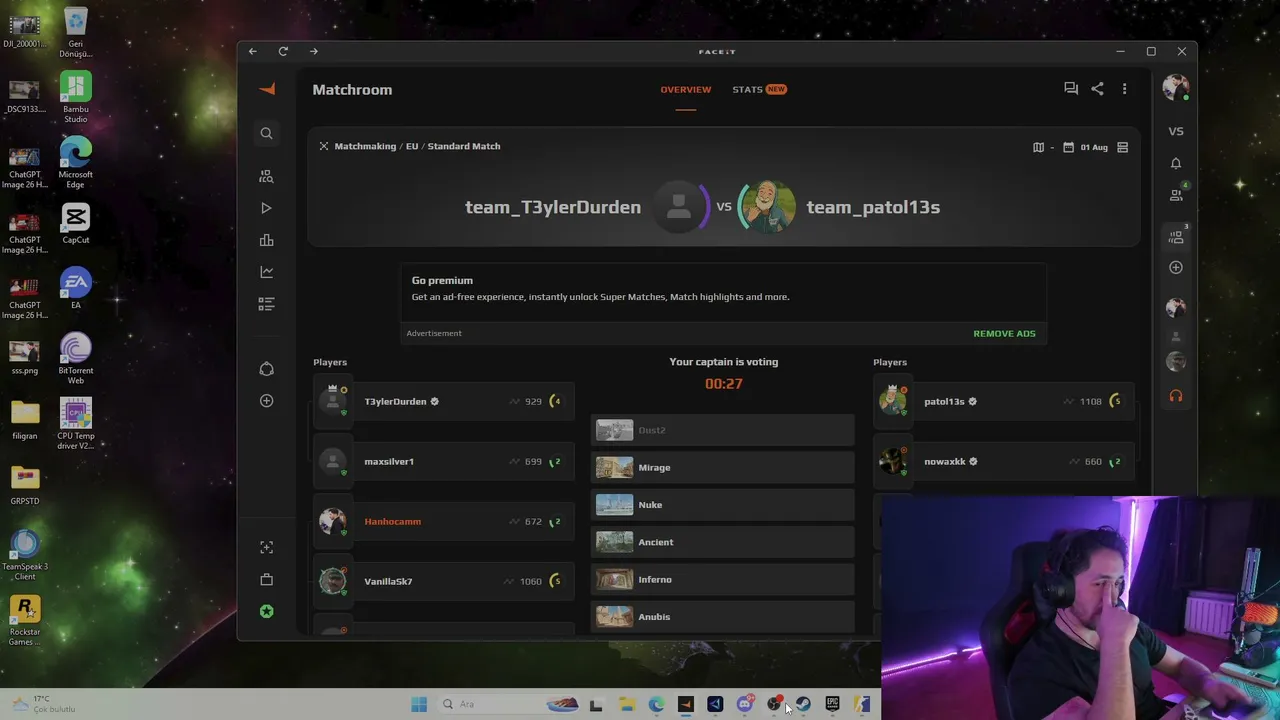Click the green star badge in sidebar
1280x720 pixels.
(x=266, y=611)
